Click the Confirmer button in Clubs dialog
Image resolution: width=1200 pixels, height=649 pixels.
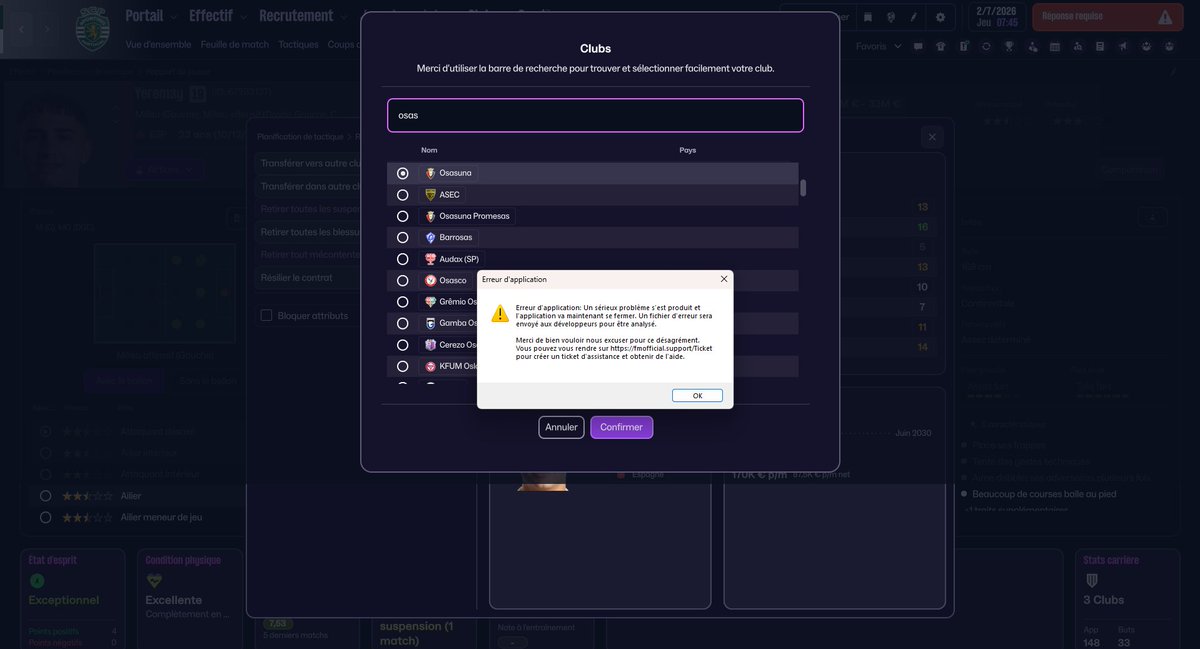(622, 427)
